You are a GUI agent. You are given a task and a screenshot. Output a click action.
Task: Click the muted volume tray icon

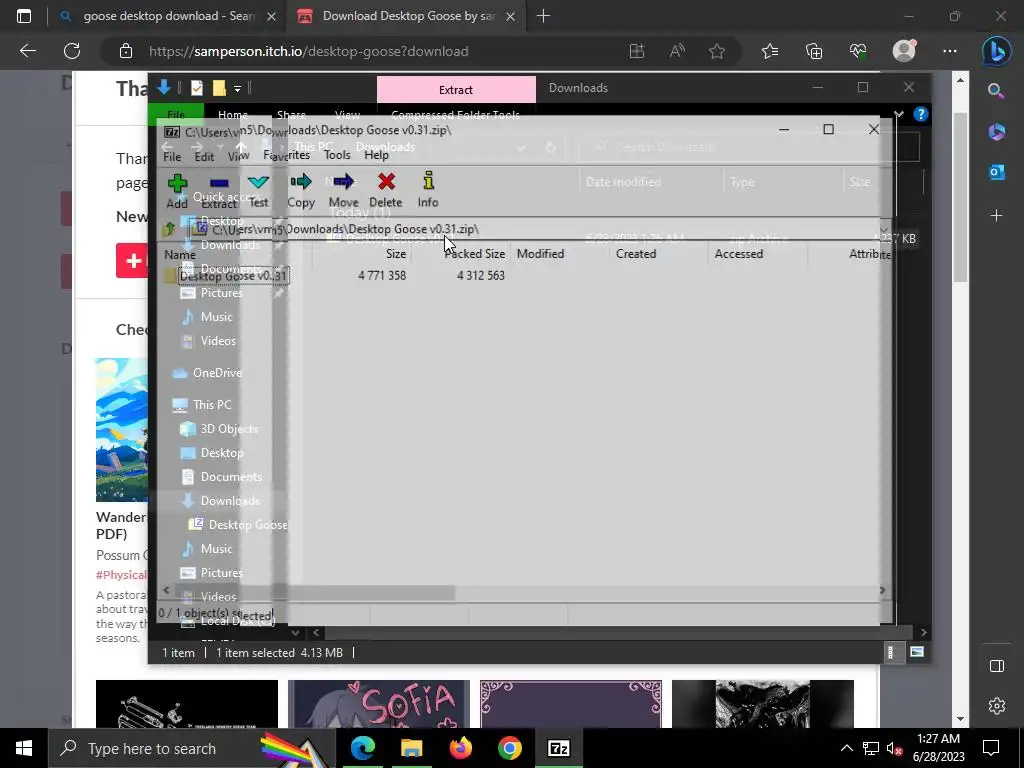[x=894, y=748]
